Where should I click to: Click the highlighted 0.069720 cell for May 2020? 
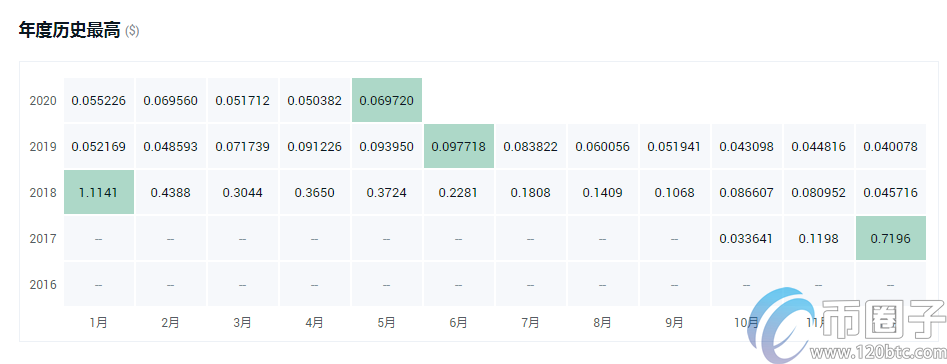[x=387, y=100]
